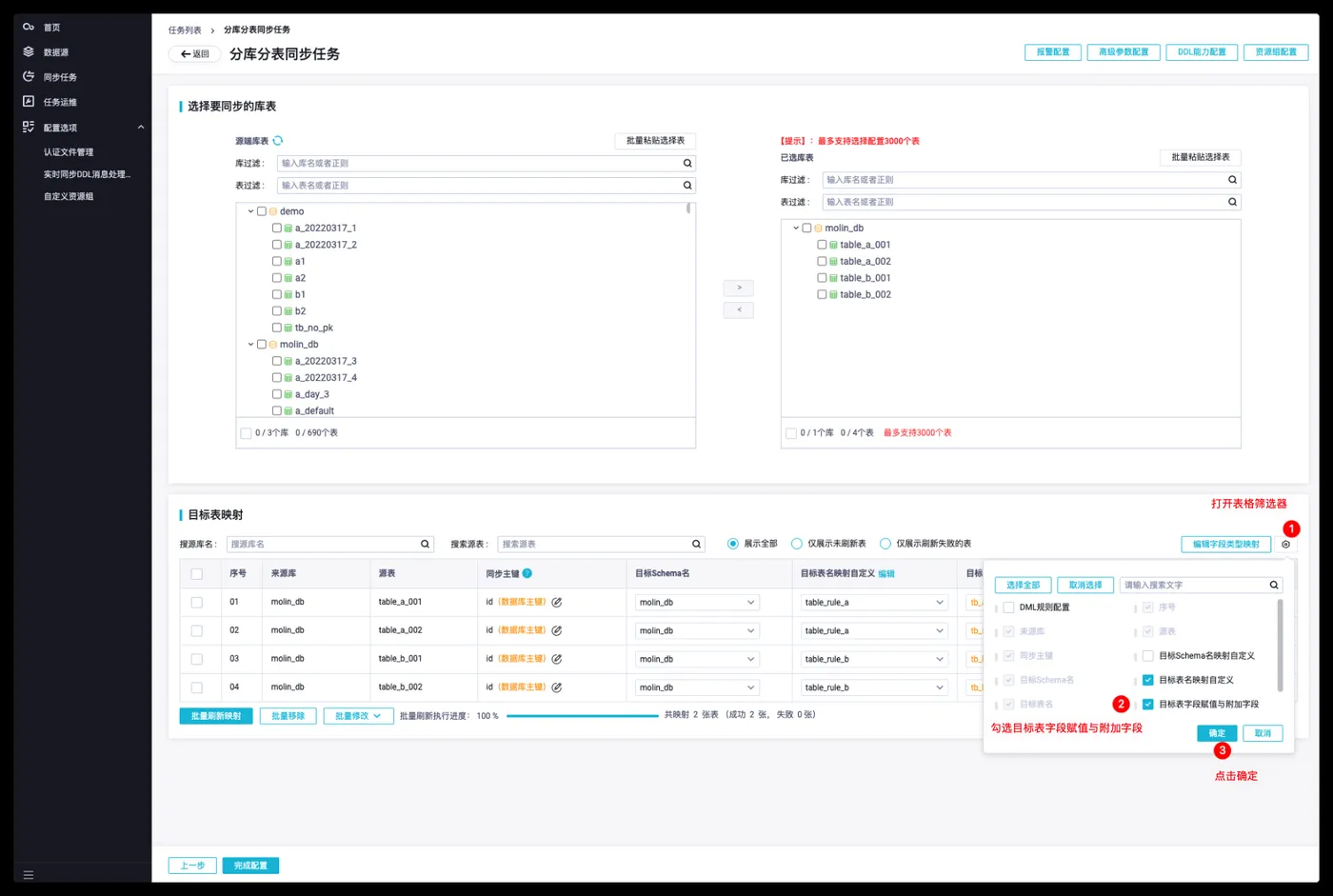The height and width of the screenshot is (896, 1333).
Task: Click search icon in source 库过滤 field
Action: pyautogui.click(x=687, y=163)
